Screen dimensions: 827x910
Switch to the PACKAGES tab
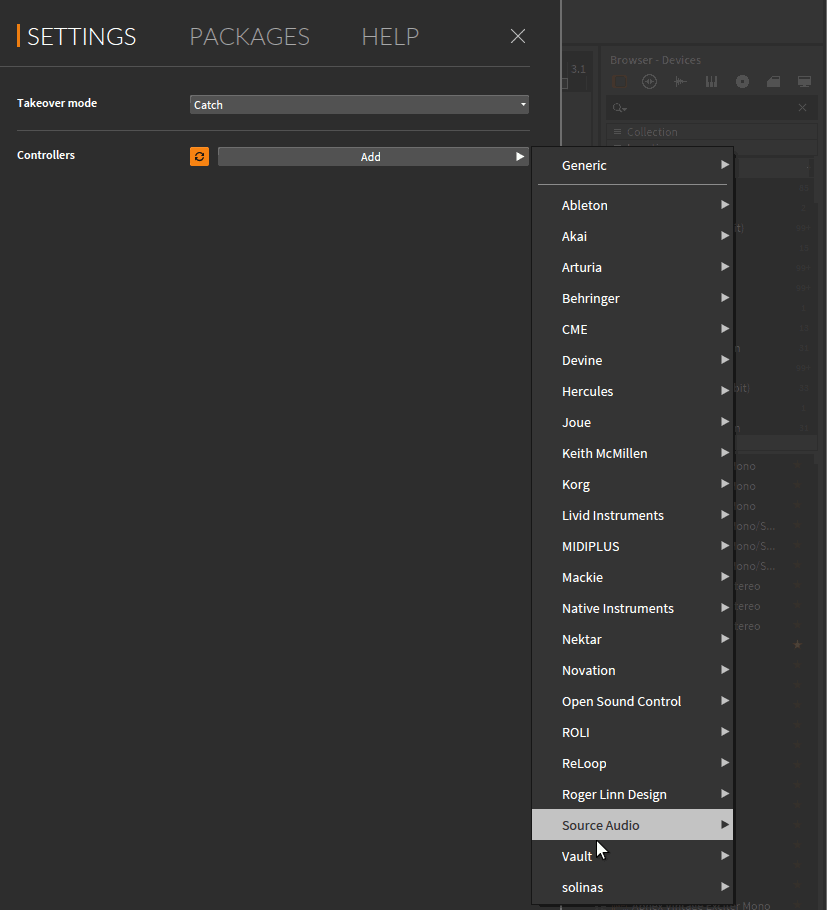pyautogui.click(x=250, y=37)
